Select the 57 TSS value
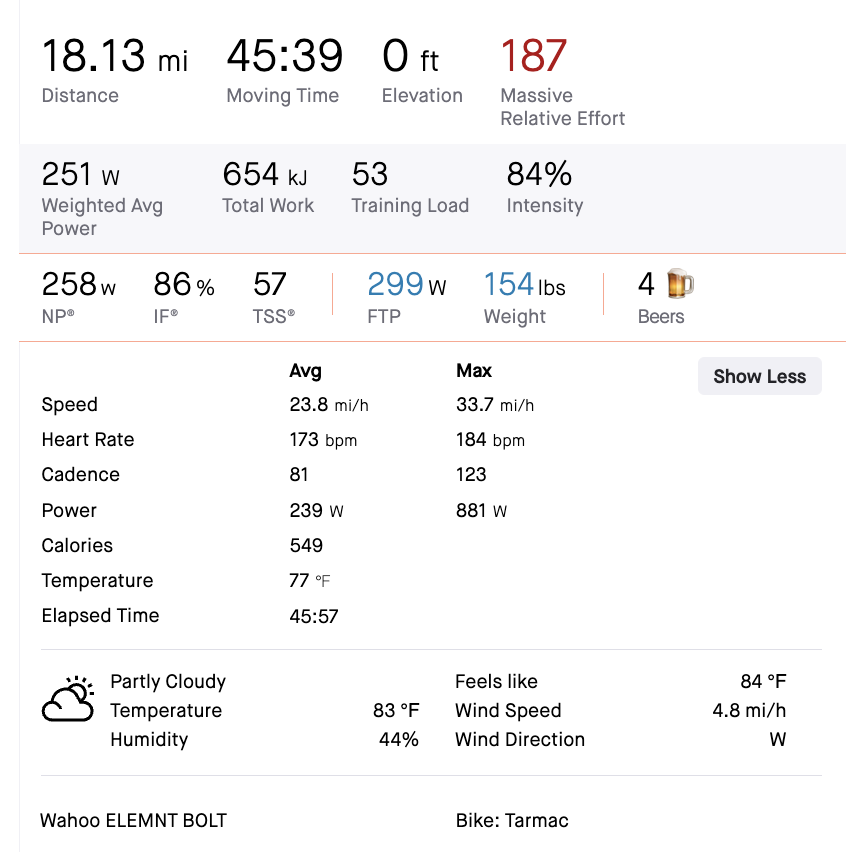The image size is (846, 852). (x=270, y=285)
